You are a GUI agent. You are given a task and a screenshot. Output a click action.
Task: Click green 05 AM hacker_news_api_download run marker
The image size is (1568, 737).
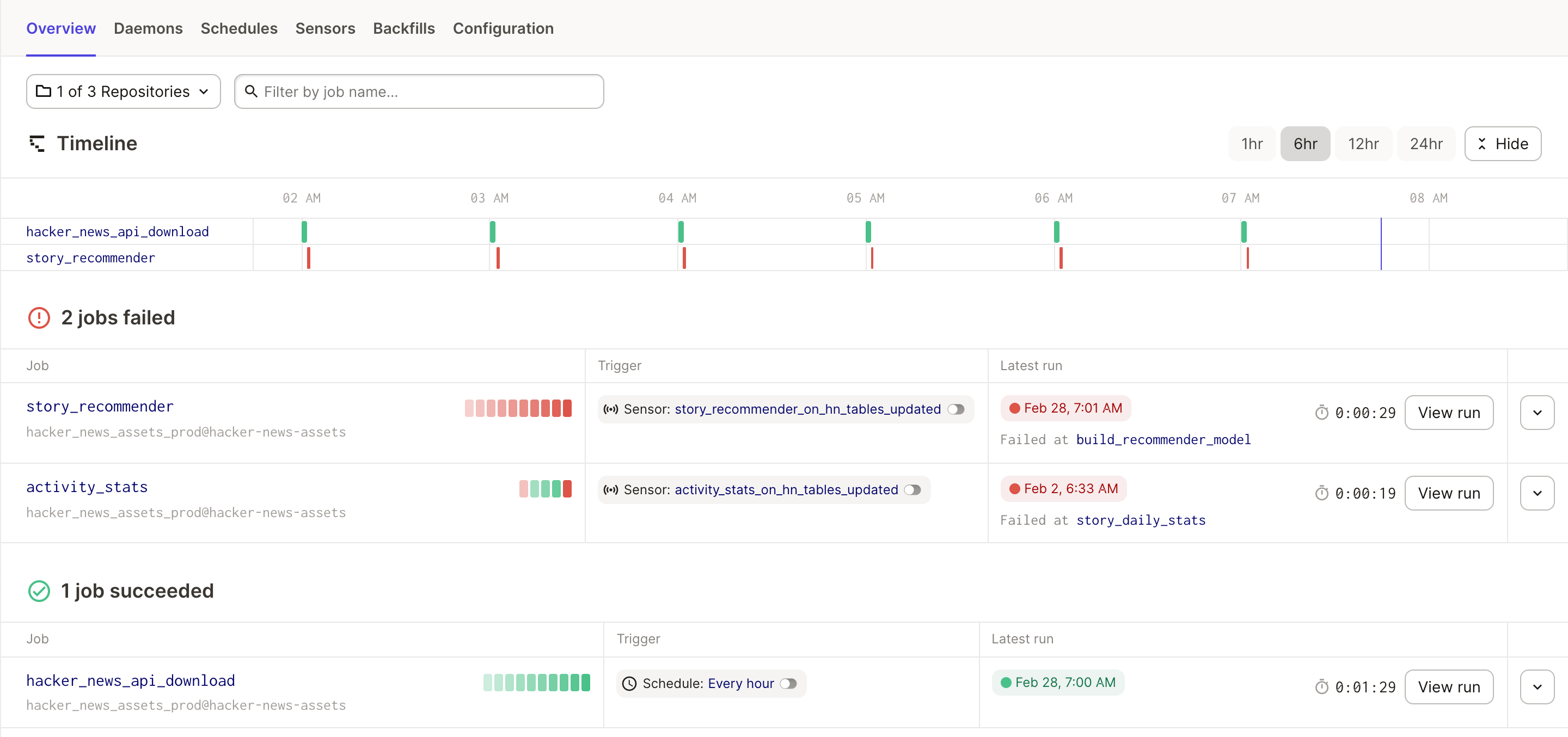point(868,232)
